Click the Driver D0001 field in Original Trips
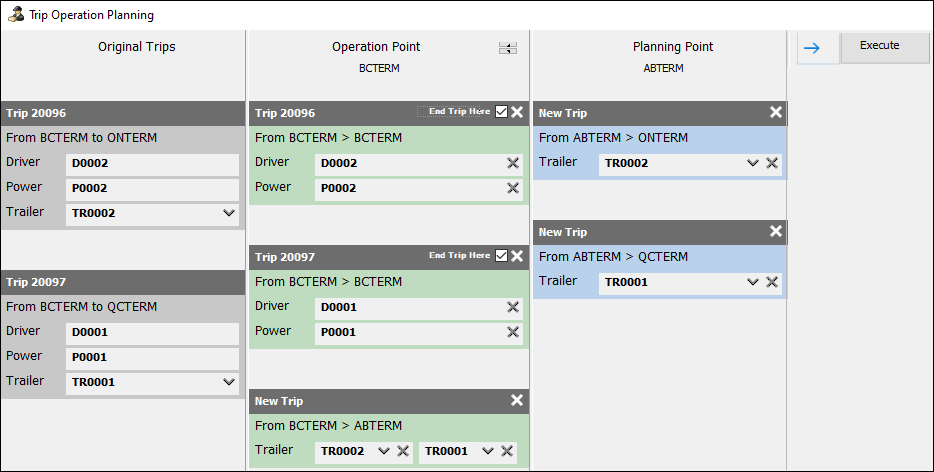Screen dimensions: 934x472 152,332
